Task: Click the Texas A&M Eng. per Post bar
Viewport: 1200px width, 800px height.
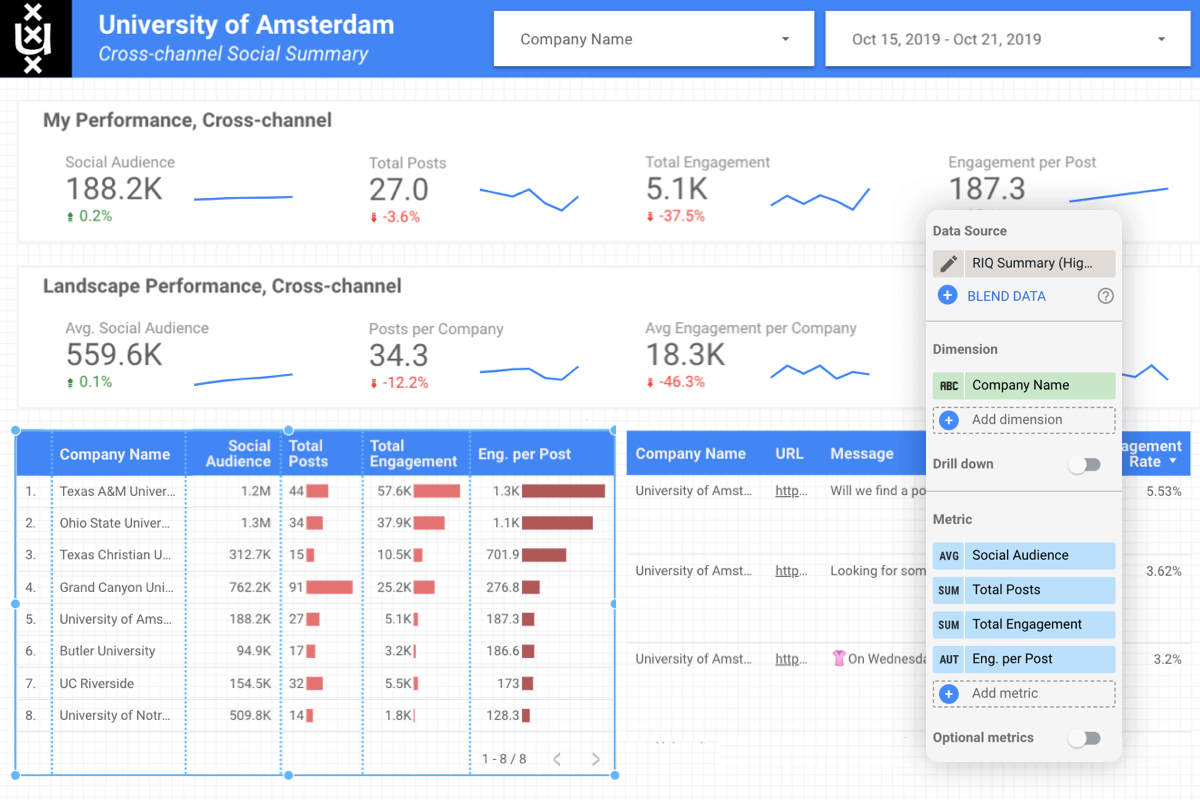Action: click(563, 491)
